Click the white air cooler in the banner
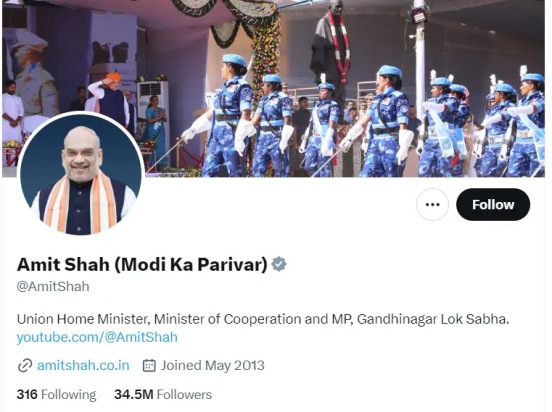This screenshot has height=412, width=552. (x=153, y=102)
